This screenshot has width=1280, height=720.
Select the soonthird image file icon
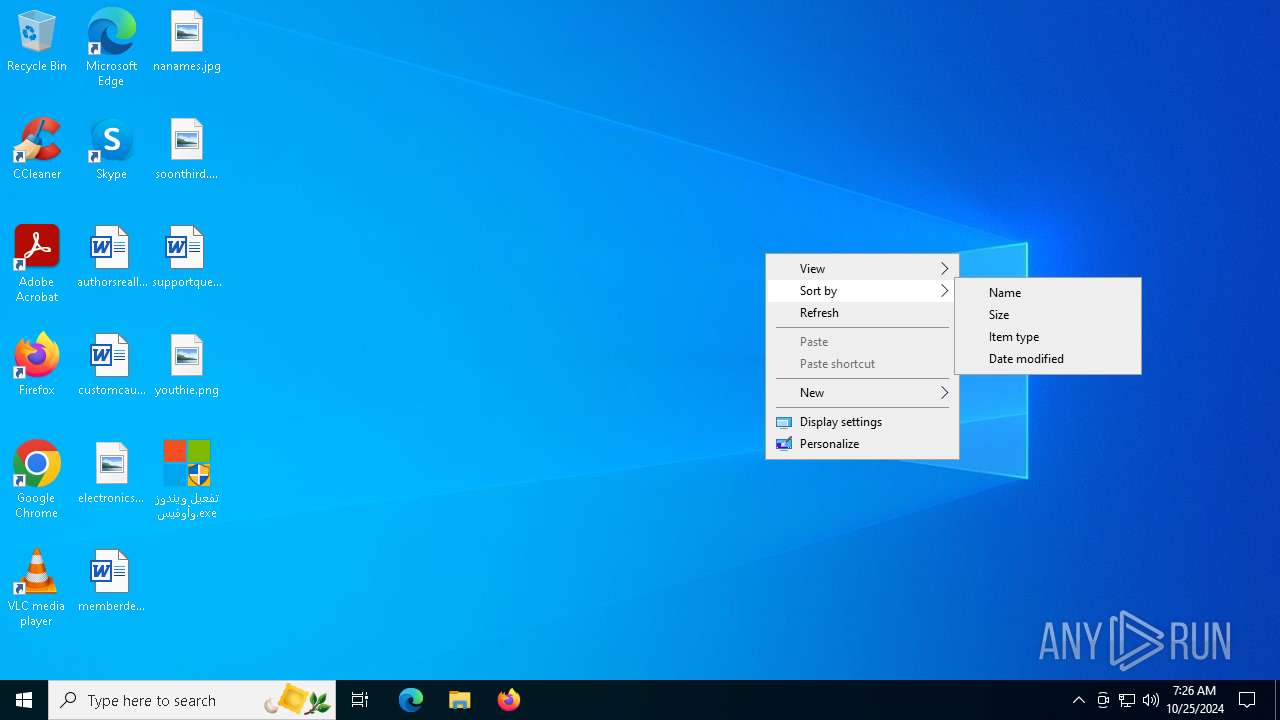pos(187,150)
